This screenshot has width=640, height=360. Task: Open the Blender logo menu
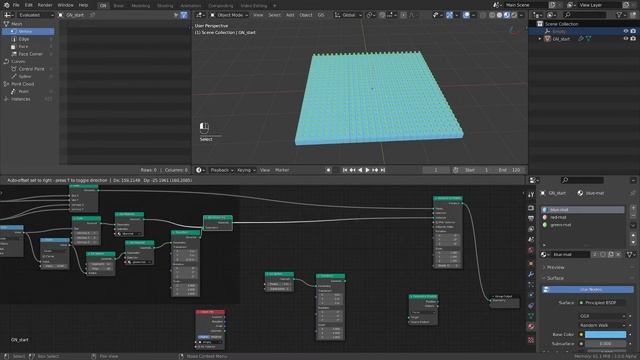pos(6,5)
